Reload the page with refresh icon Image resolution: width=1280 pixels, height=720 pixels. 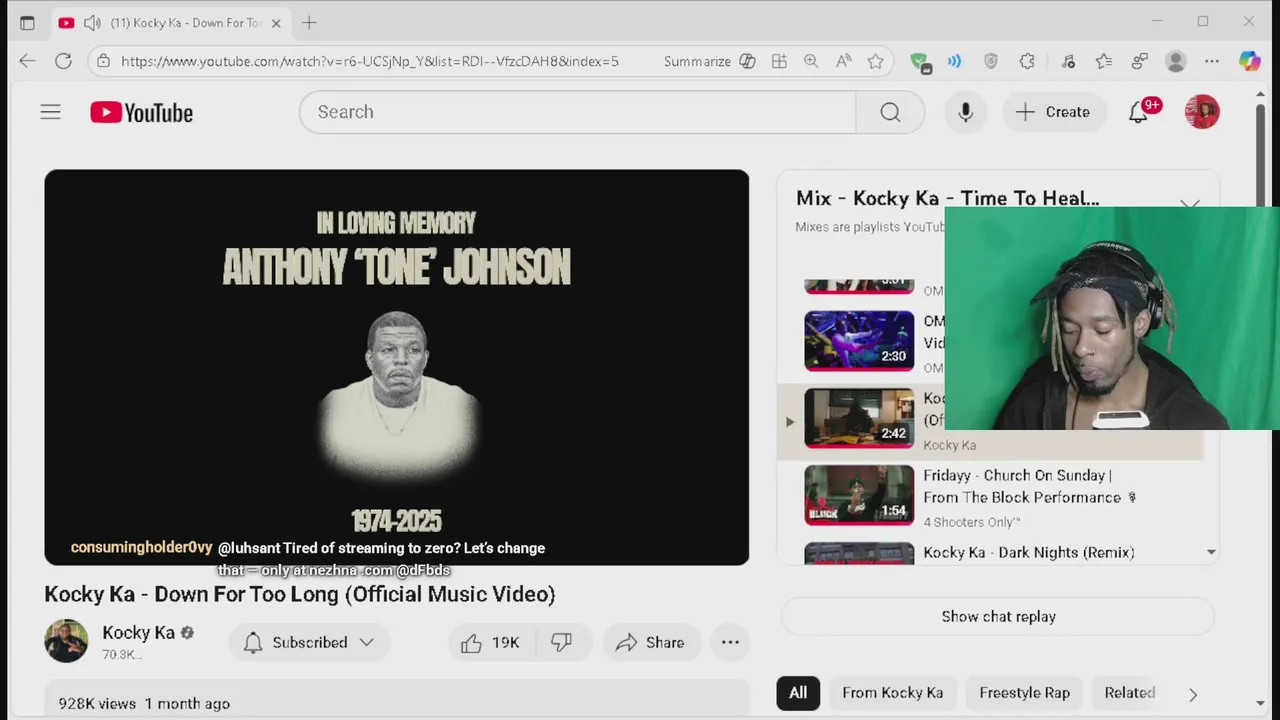(63, 61)
